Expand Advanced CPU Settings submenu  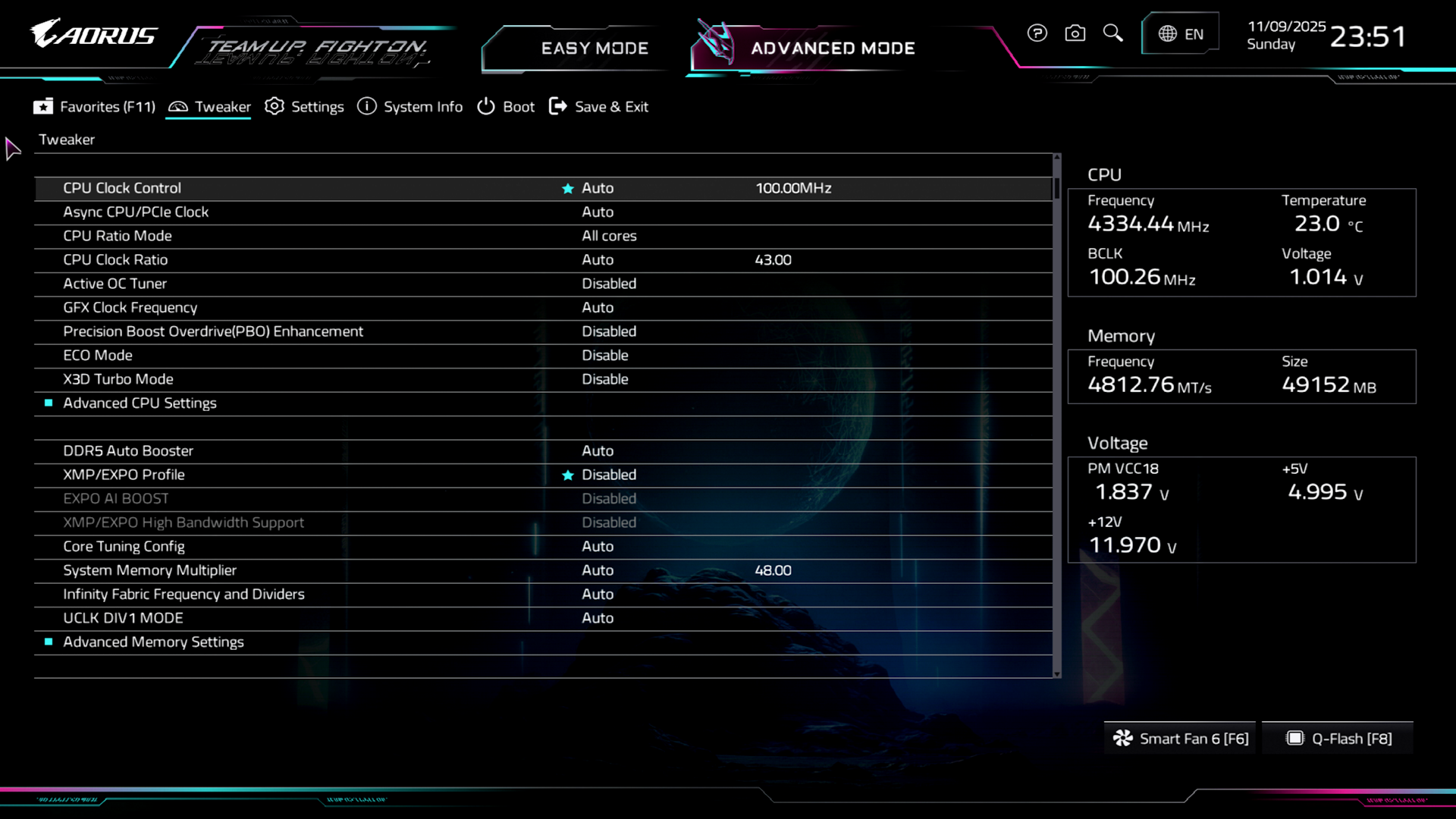pos(140,403)
